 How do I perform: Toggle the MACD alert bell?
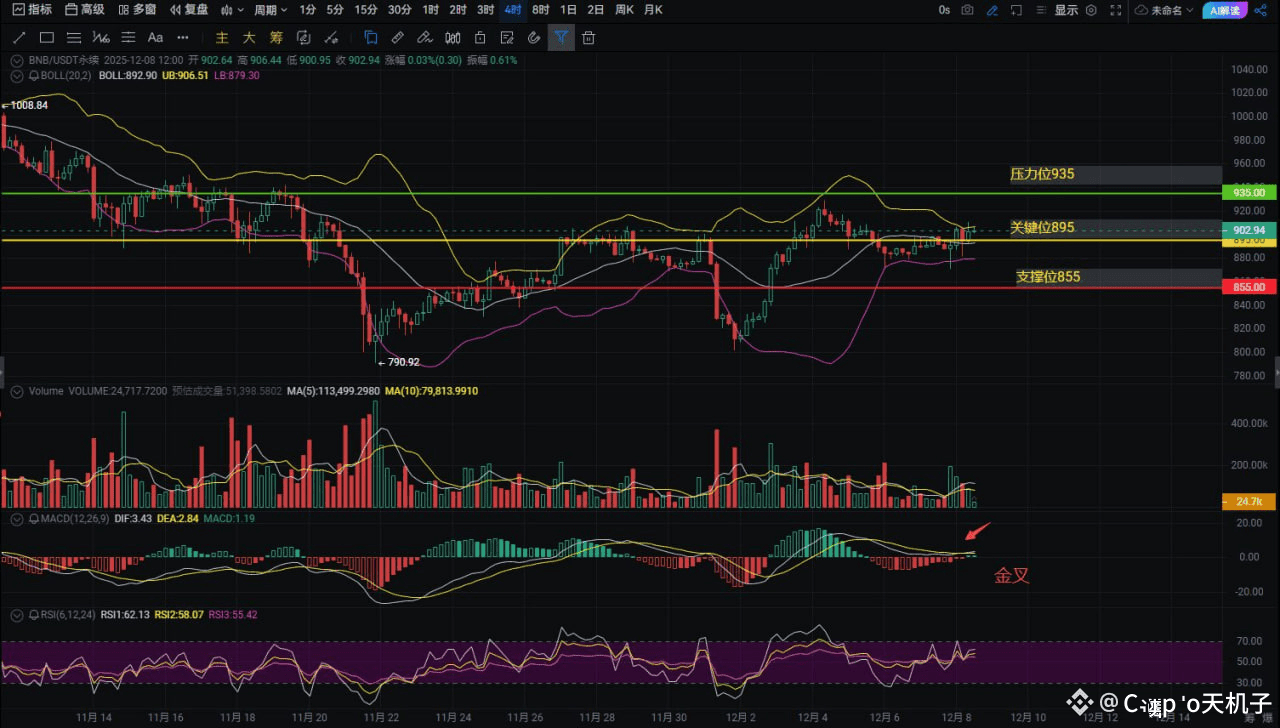pos(34,520)
